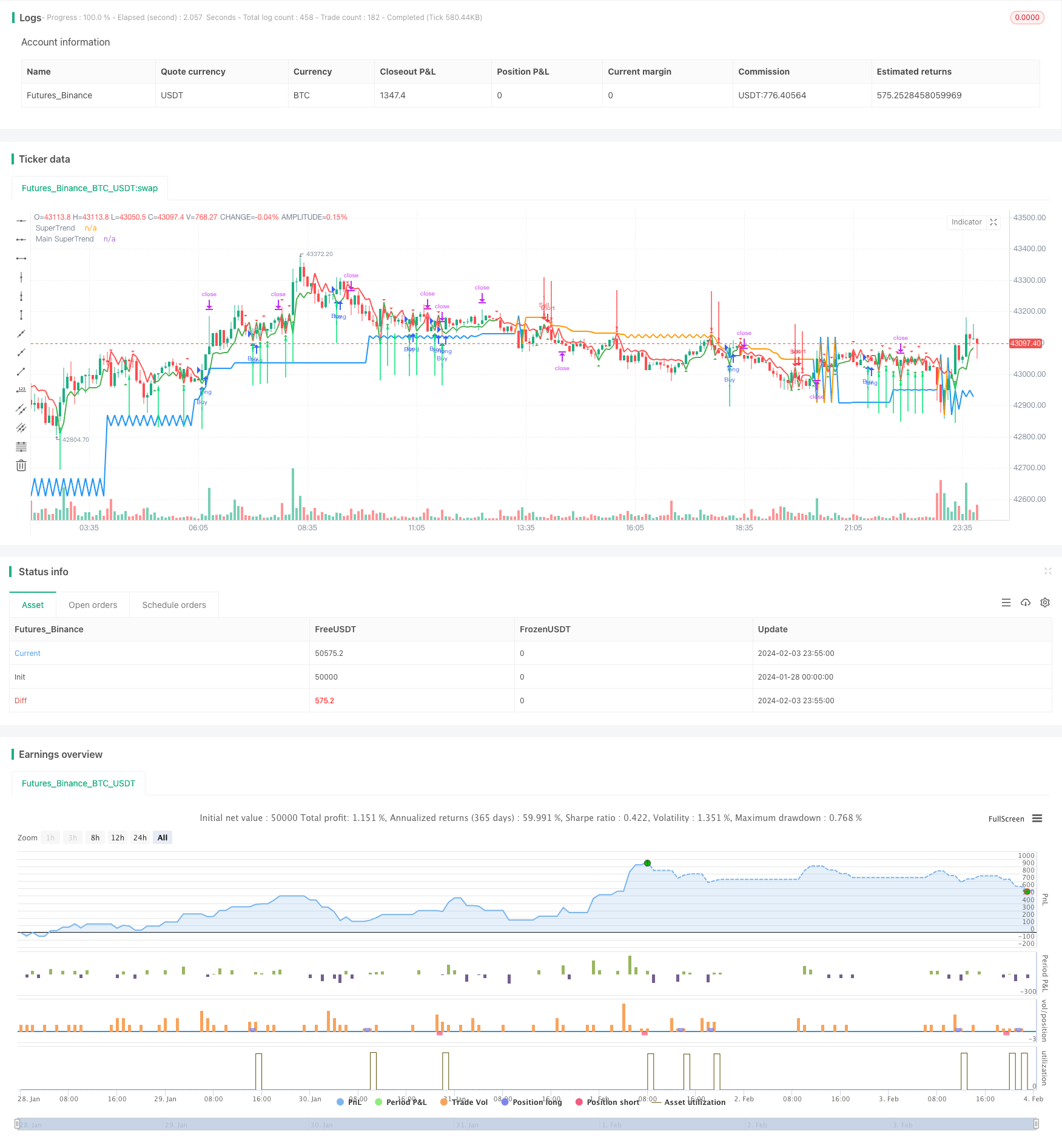Open the earnings chart hamburger menu

pos(1037,819)
